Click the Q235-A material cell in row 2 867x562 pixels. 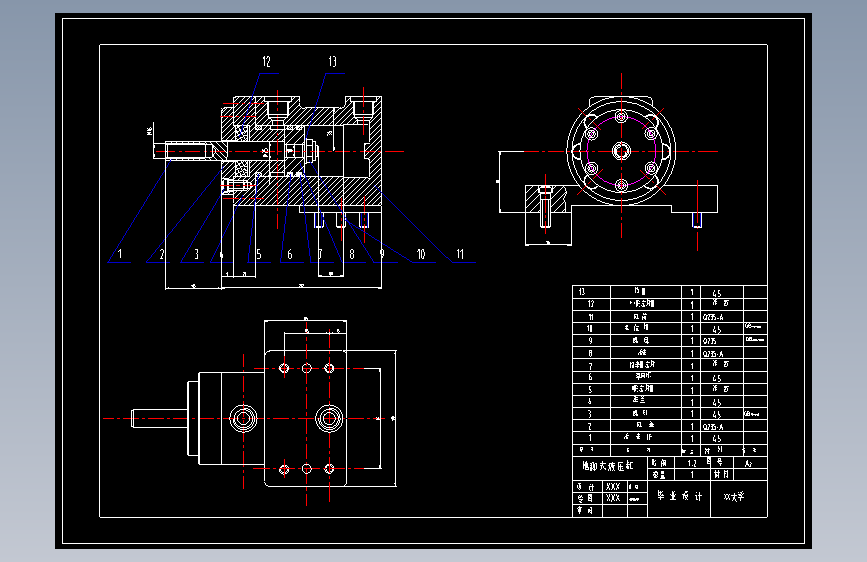722,426
